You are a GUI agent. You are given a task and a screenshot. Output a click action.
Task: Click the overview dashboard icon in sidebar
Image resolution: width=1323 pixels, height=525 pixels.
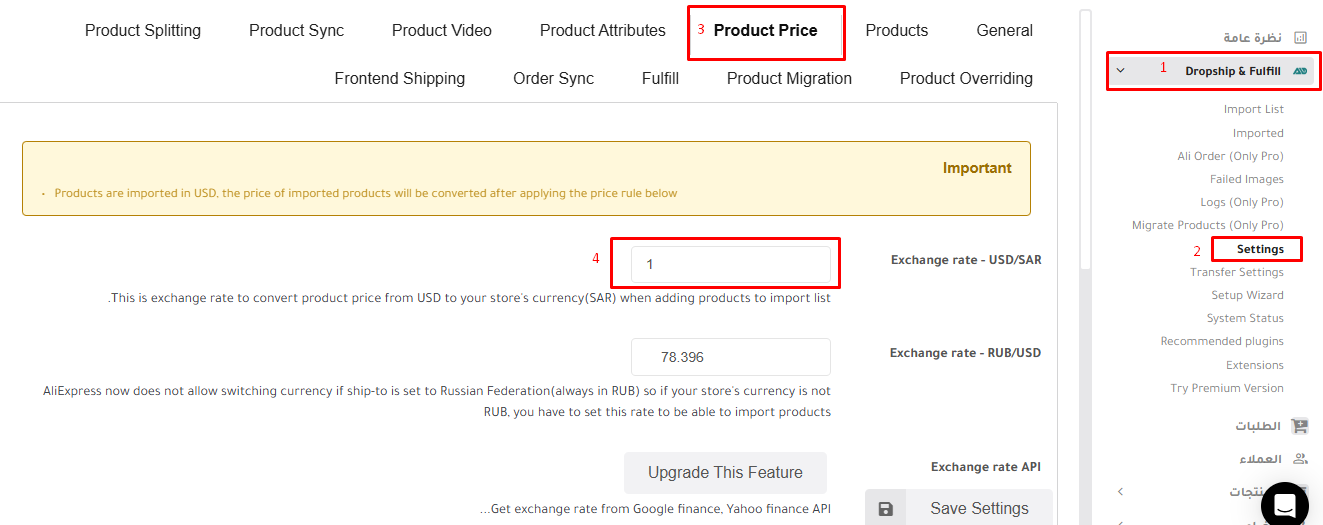(1300, 38)
